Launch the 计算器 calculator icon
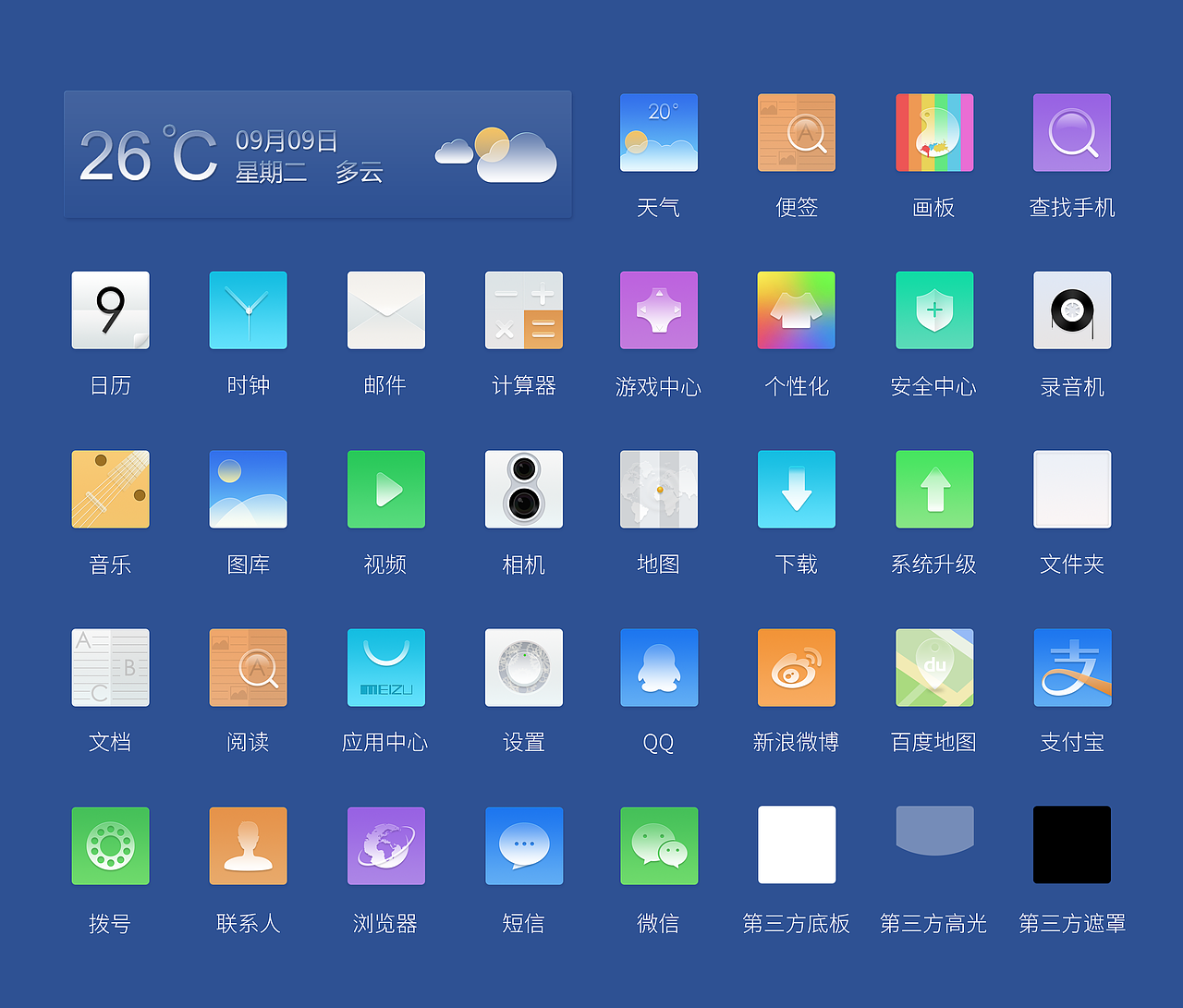The height and width of the screenshot is (1008, 1183). (x=524, y=310)
